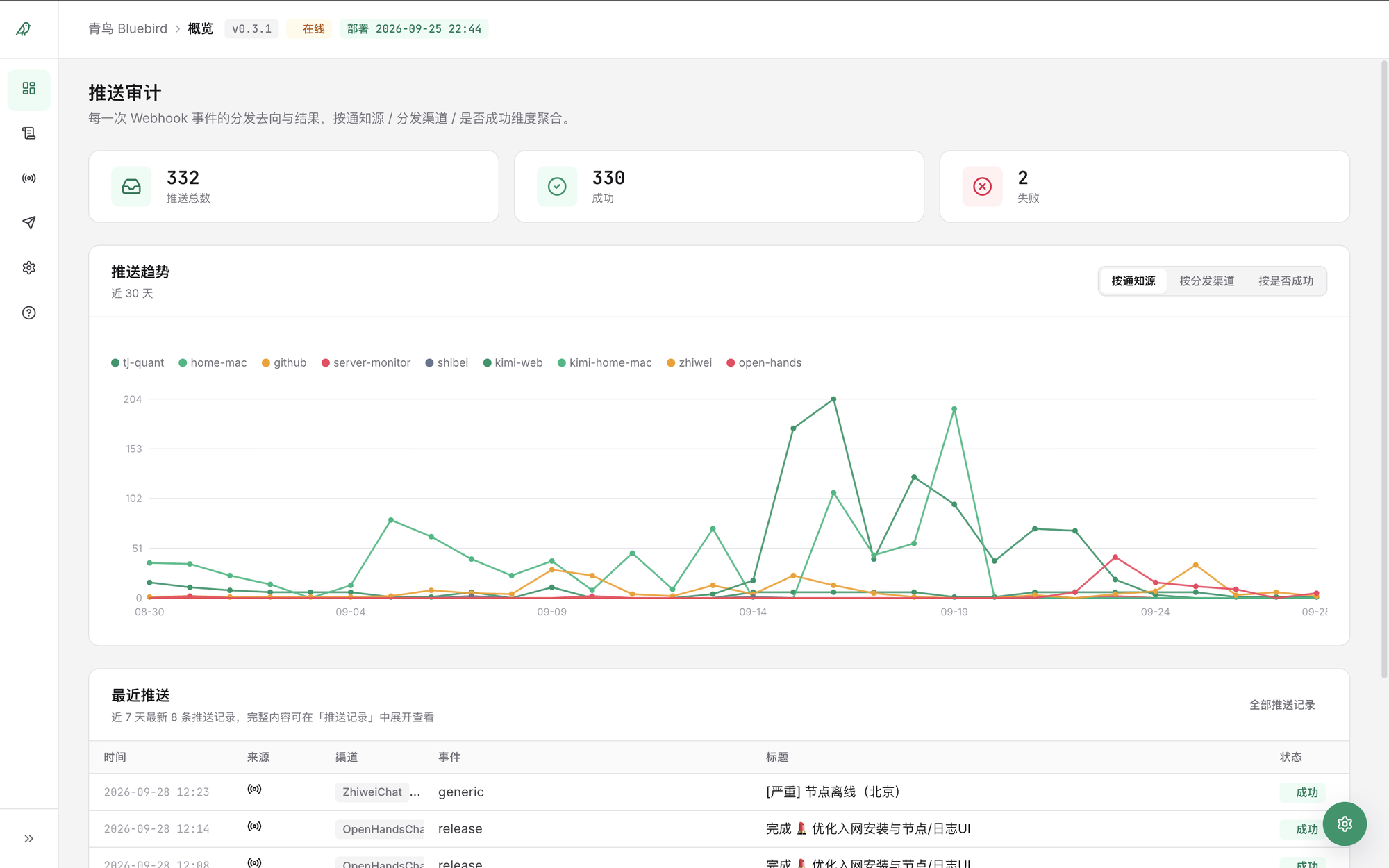Expand sidebar with double-chevron icon
Image resolution: width=1389 pixels, height=868 pixels.
(28, 838)
